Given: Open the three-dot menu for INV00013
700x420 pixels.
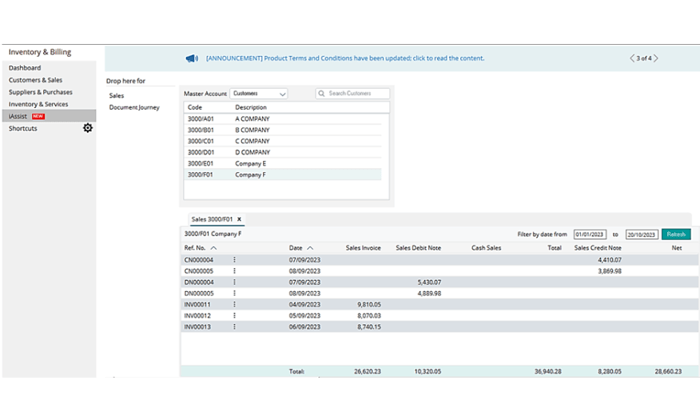Looking at the screenshot, I should coord(234,326).
